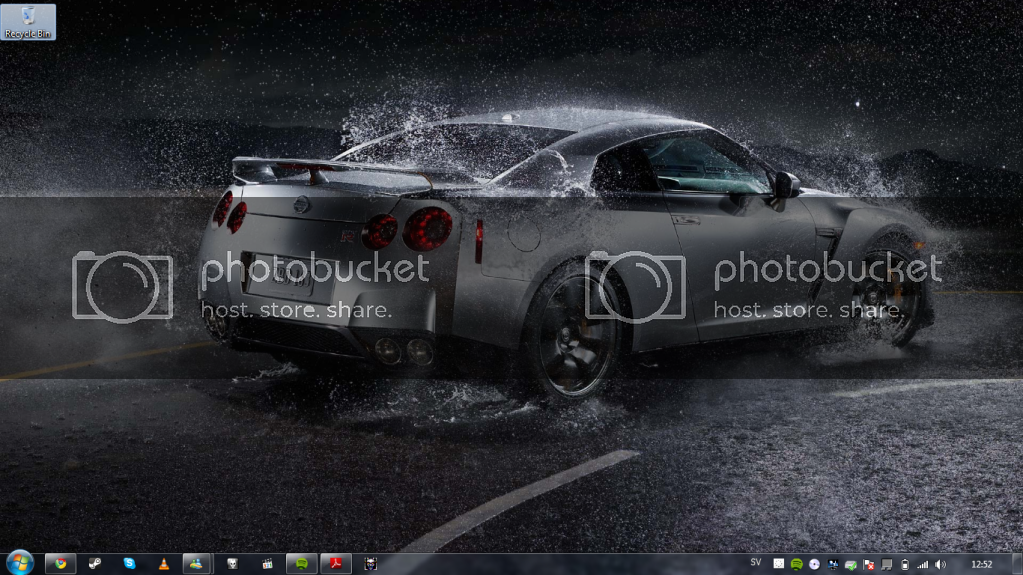Open the Recycle Bin desktop icon
The width and height of the screenshot is (1023, 575).
(28, 21)
